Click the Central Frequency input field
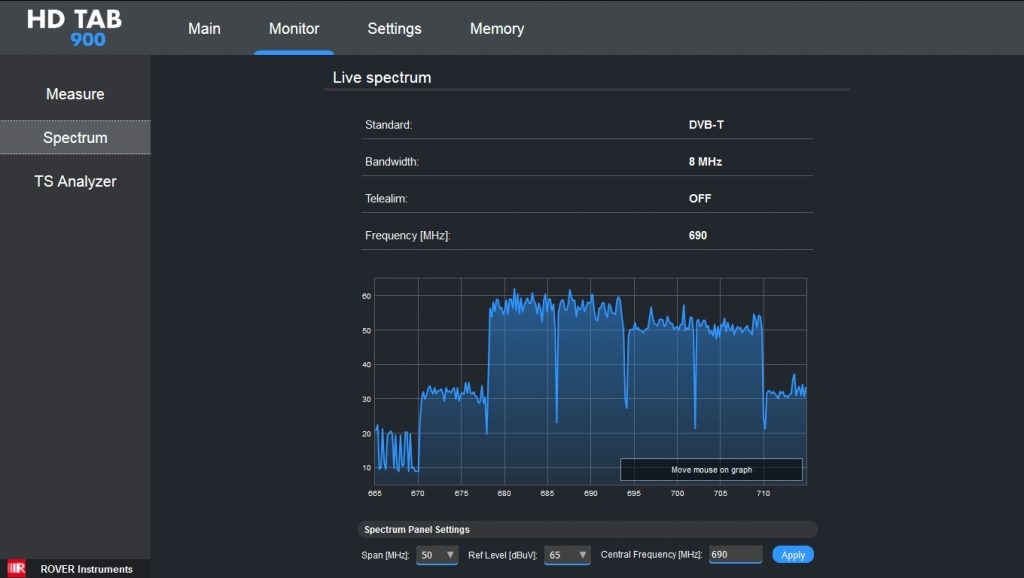Viewport: 1024px width, 578px height. (735, 554)
